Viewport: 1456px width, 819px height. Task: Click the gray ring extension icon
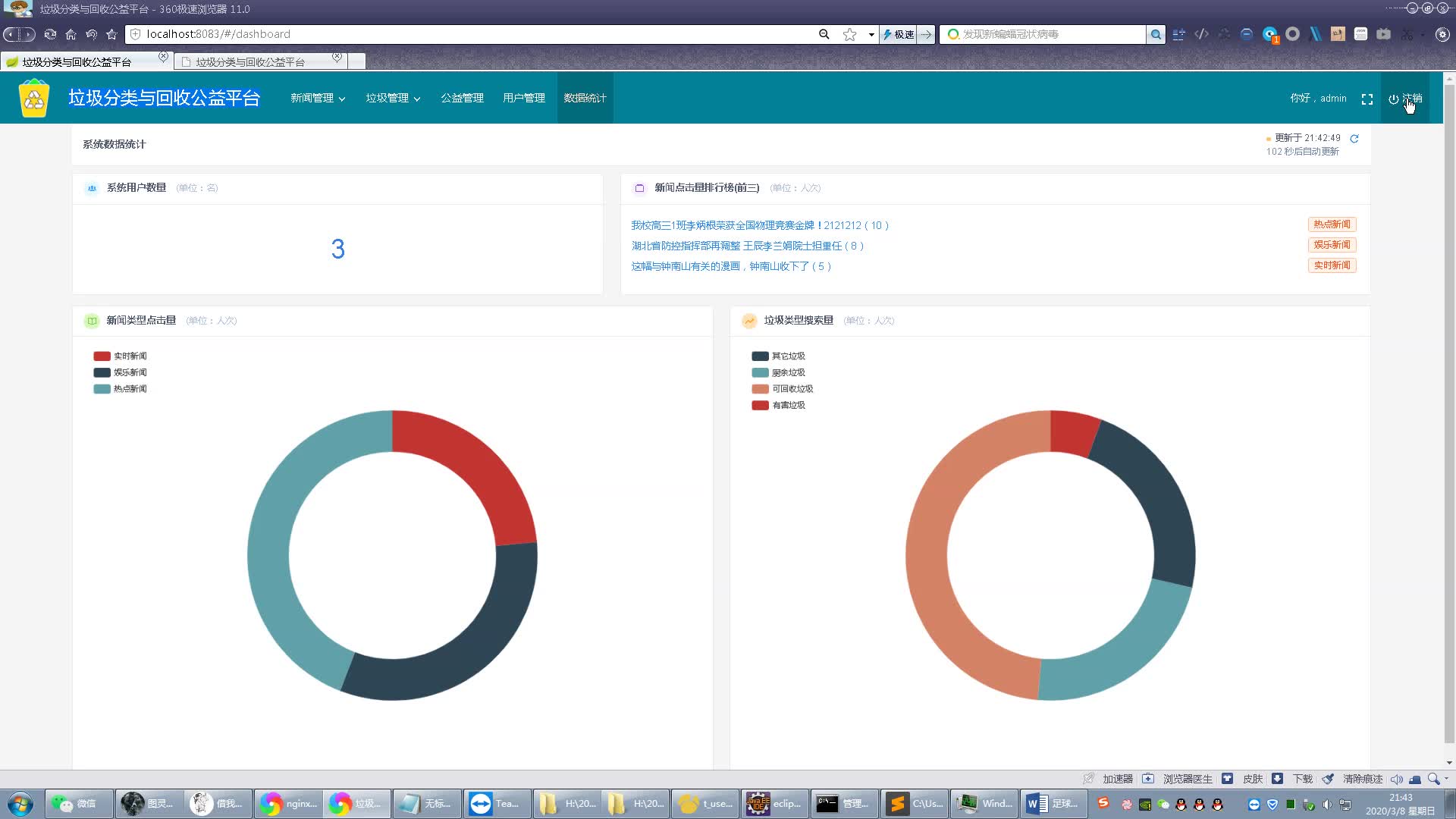[1292, 34]
